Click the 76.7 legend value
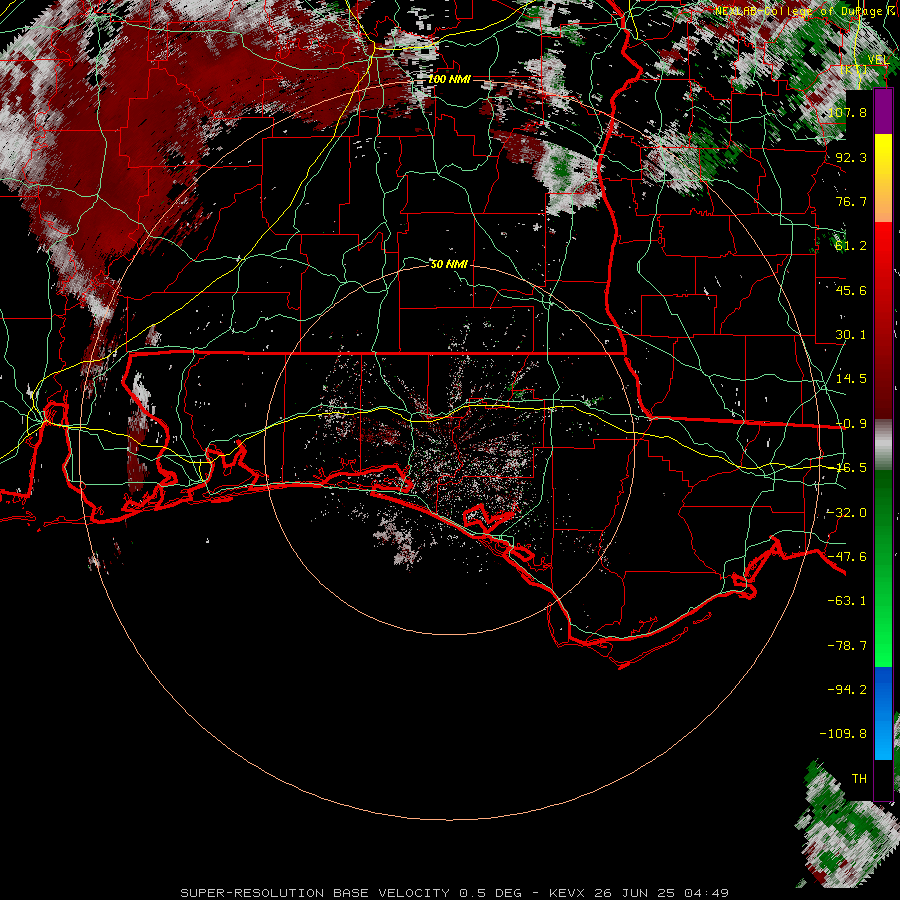Image resolution: width=900 pixels, height=900 pixels. (851, 201)
